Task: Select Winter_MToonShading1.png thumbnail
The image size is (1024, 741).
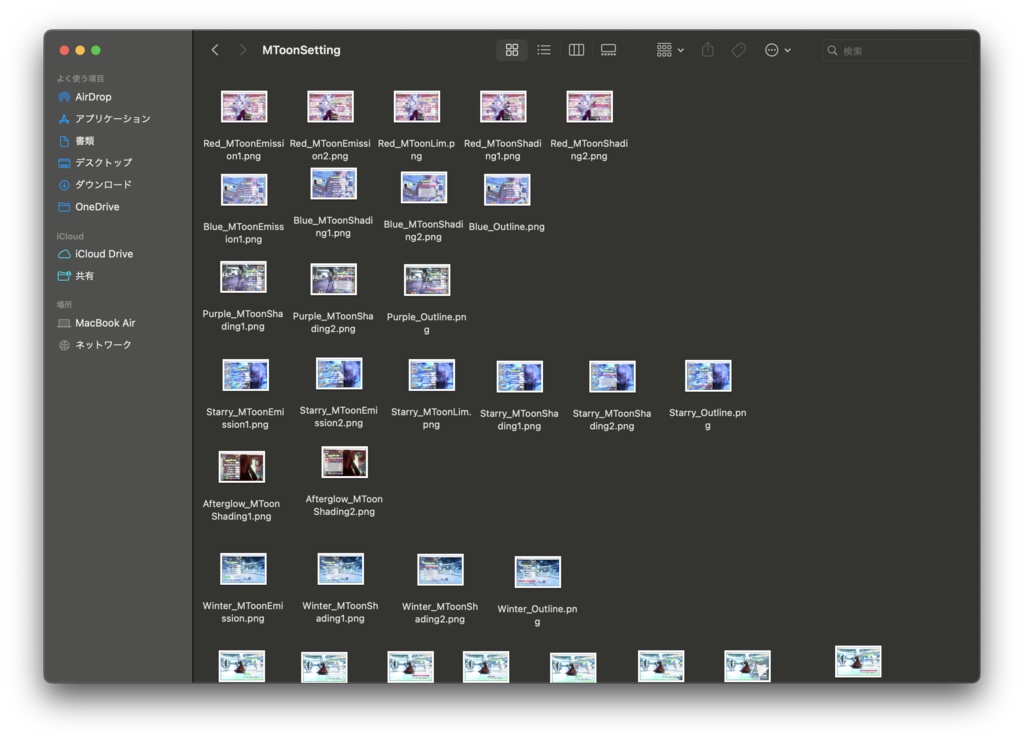Action: 340,569
